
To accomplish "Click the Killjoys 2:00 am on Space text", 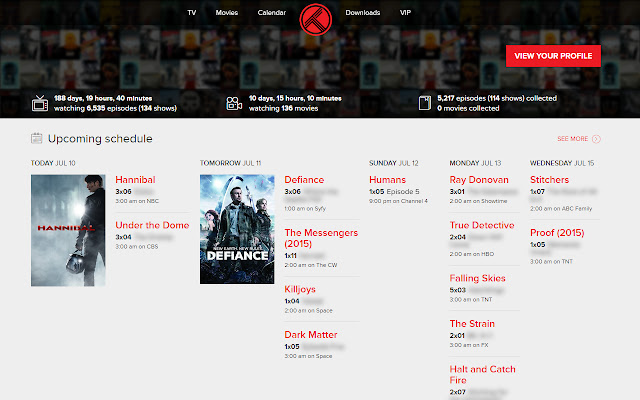I will point(308,311).
